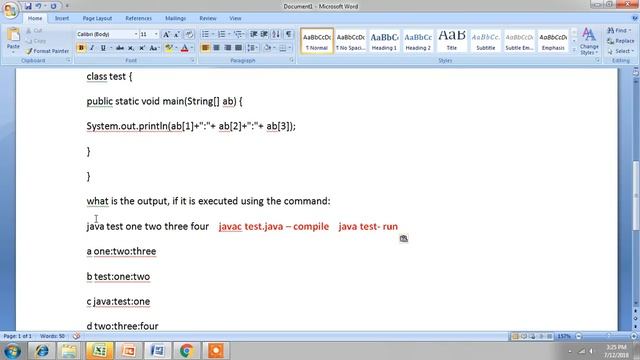Apply numbered list

click(x=221, y=34)
